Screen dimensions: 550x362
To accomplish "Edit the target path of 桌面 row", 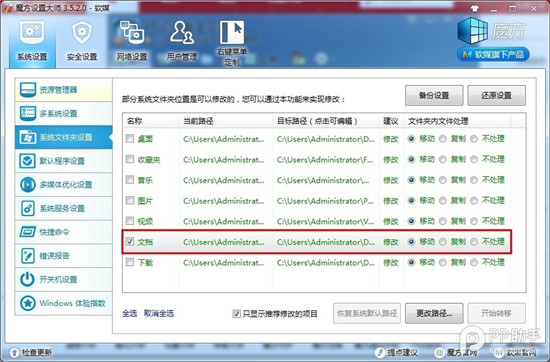I will (326, 139).
